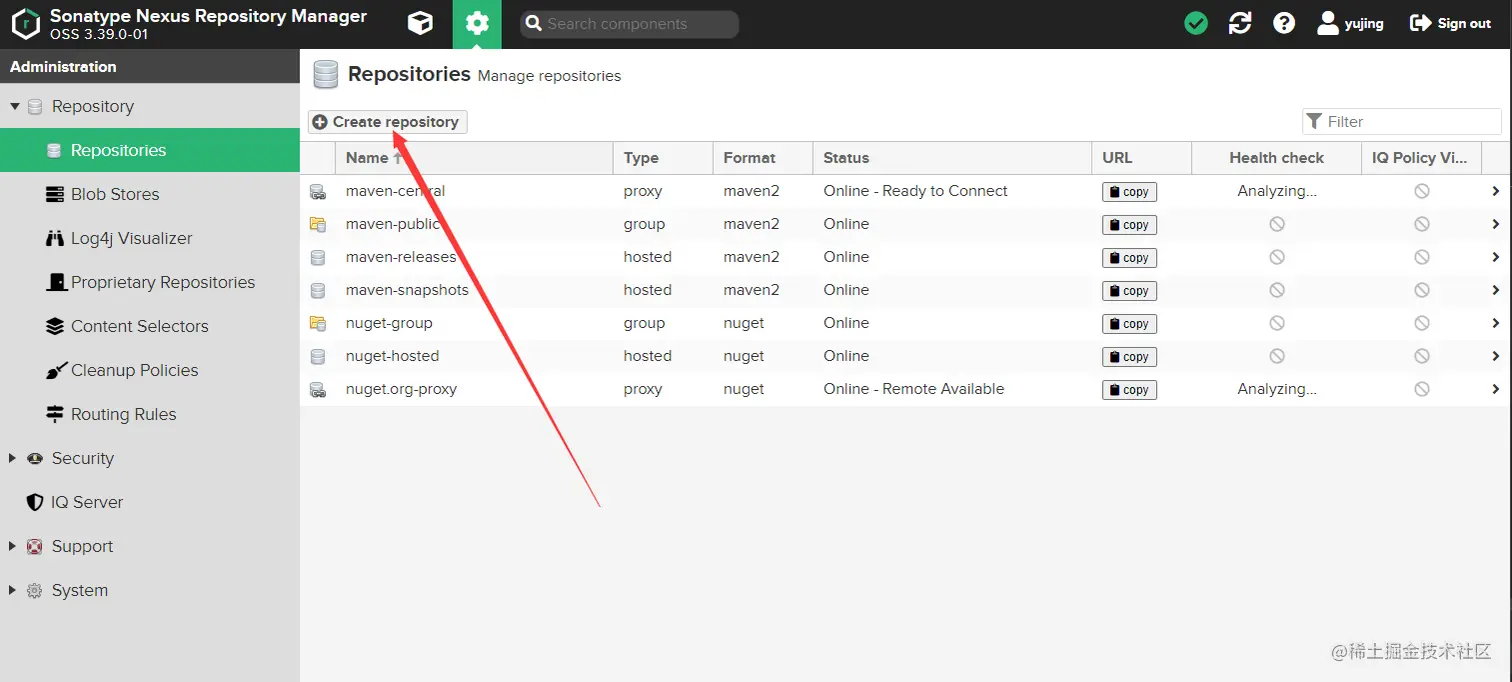Copy URL of maven-central
1512x682 pixels.
coord(1129,192)
